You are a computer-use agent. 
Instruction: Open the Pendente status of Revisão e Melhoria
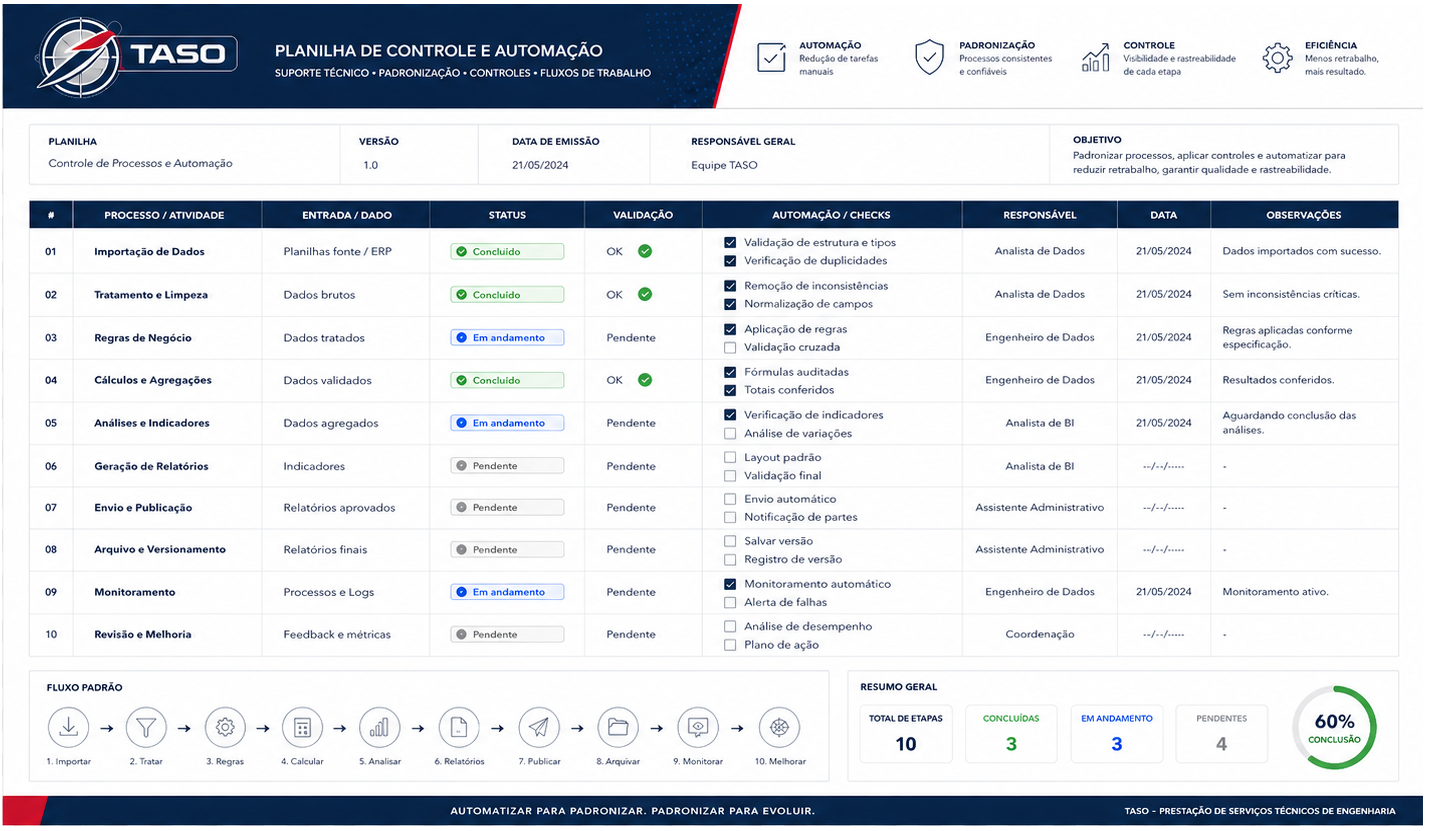tap(507, 634)
